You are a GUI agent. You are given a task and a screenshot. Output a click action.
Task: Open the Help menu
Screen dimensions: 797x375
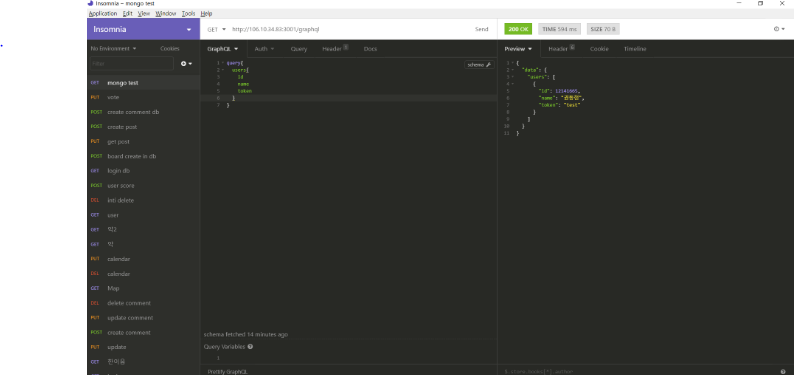click(x=206, y=14)
